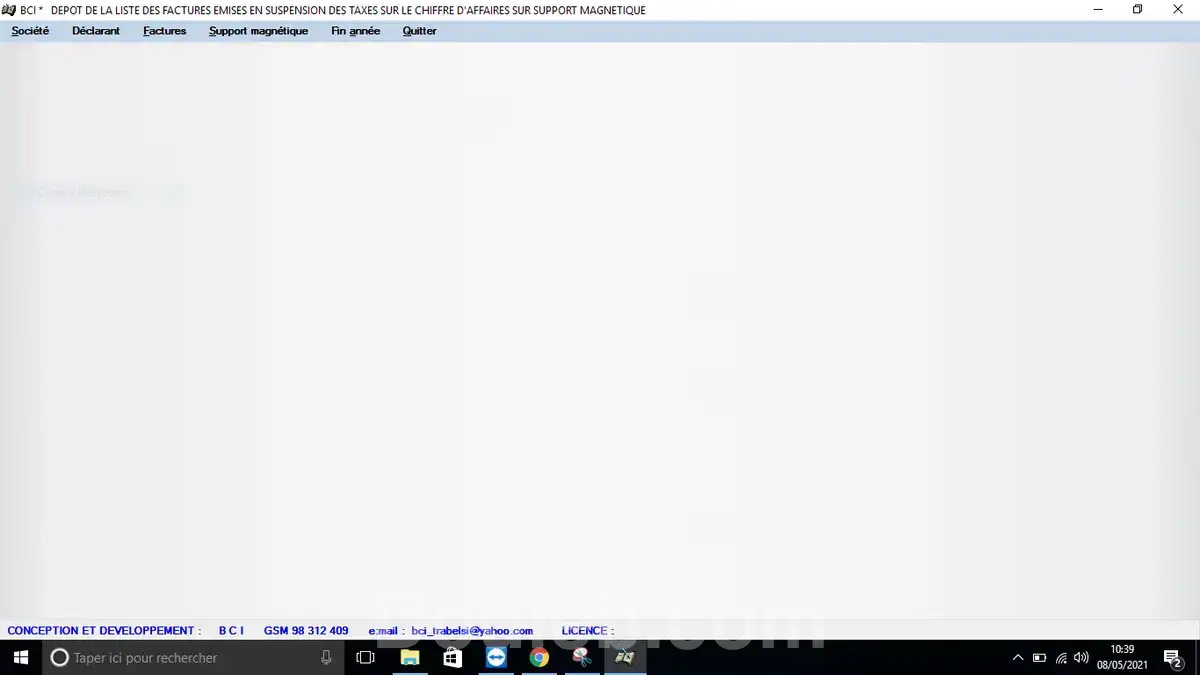Open File Explorer from the taskbar

409,657
